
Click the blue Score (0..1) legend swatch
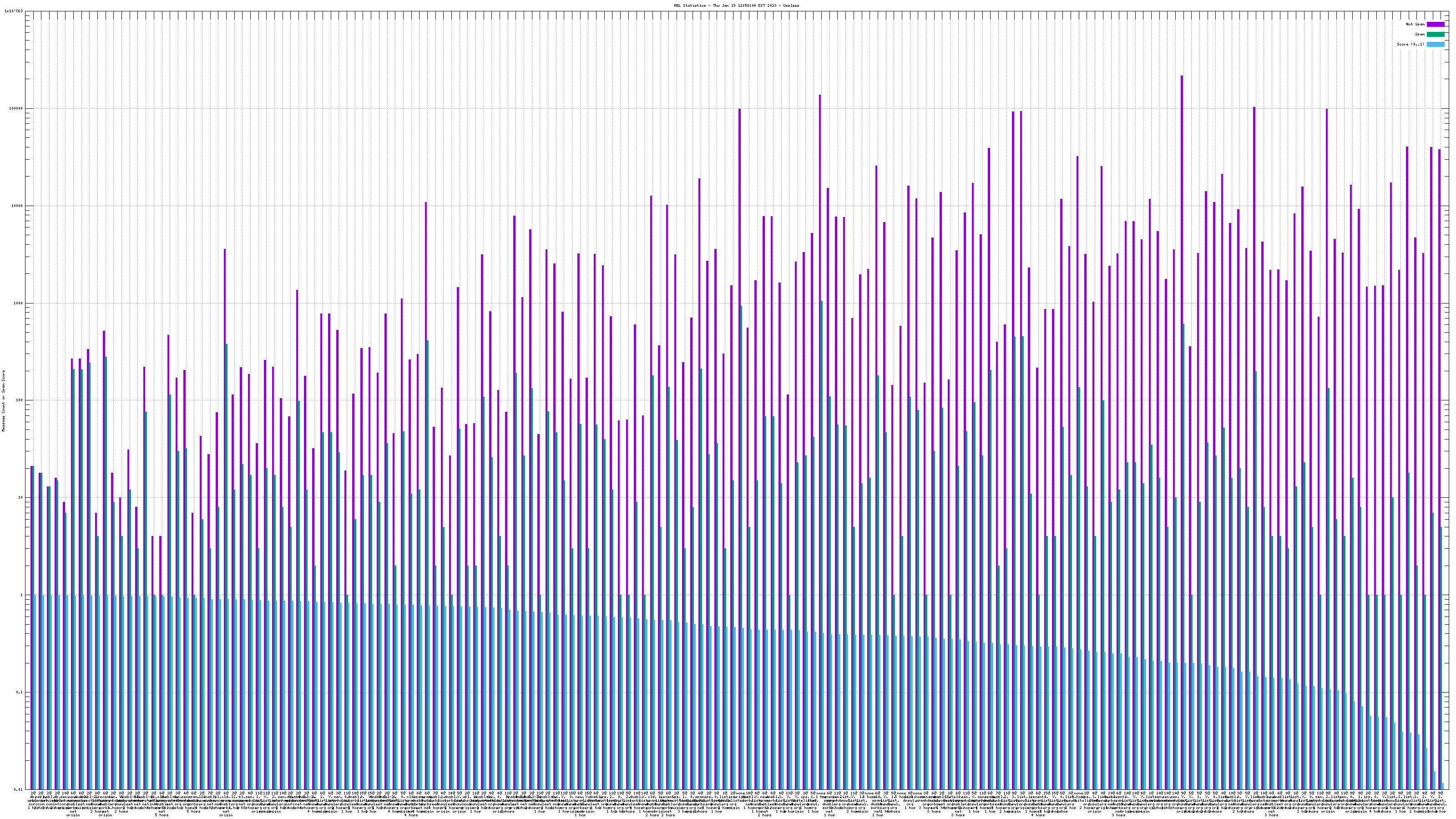tap(1435, 44)
